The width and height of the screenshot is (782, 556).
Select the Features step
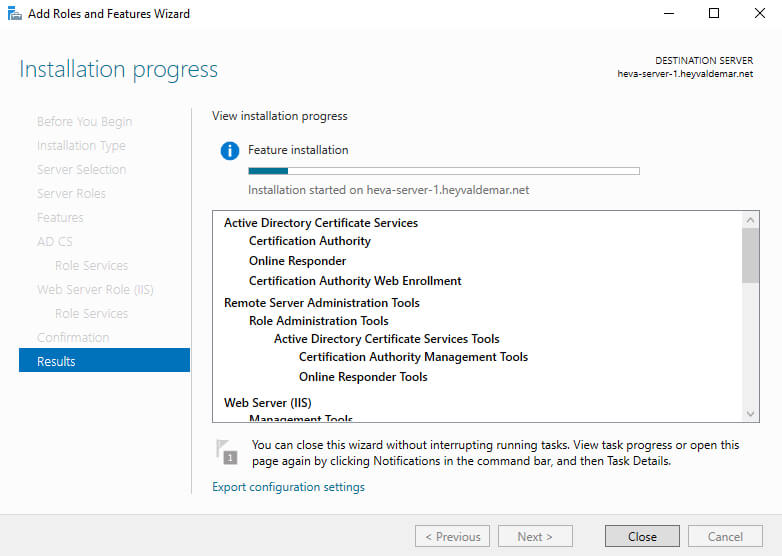tap(60, 217)
